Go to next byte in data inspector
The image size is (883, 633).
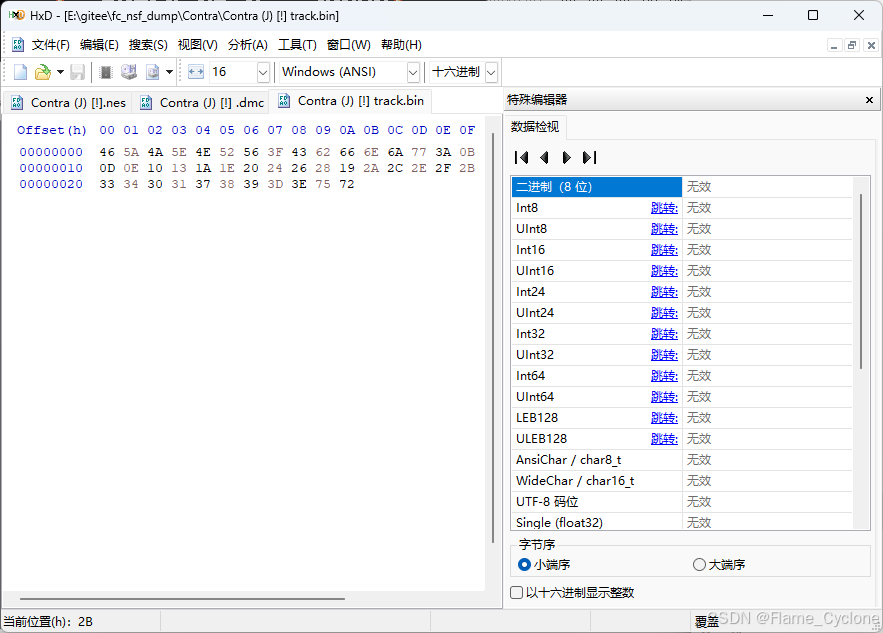(567, 158)
